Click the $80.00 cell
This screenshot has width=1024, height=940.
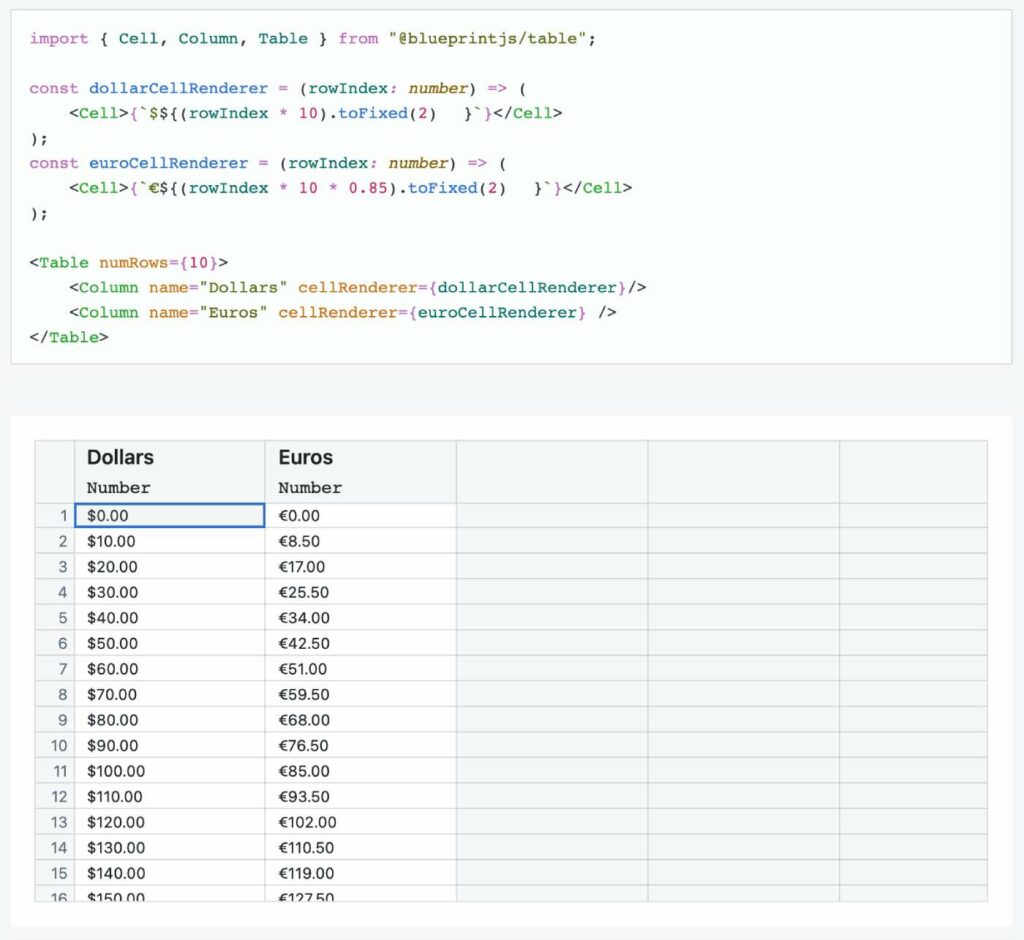pos(170,719)
